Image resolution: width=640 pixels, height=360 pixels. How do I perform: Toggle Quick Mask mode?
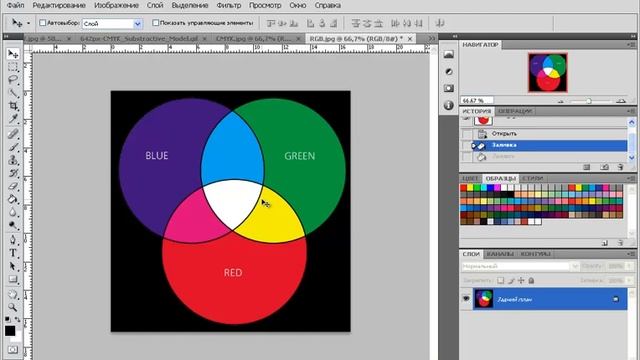13,350
